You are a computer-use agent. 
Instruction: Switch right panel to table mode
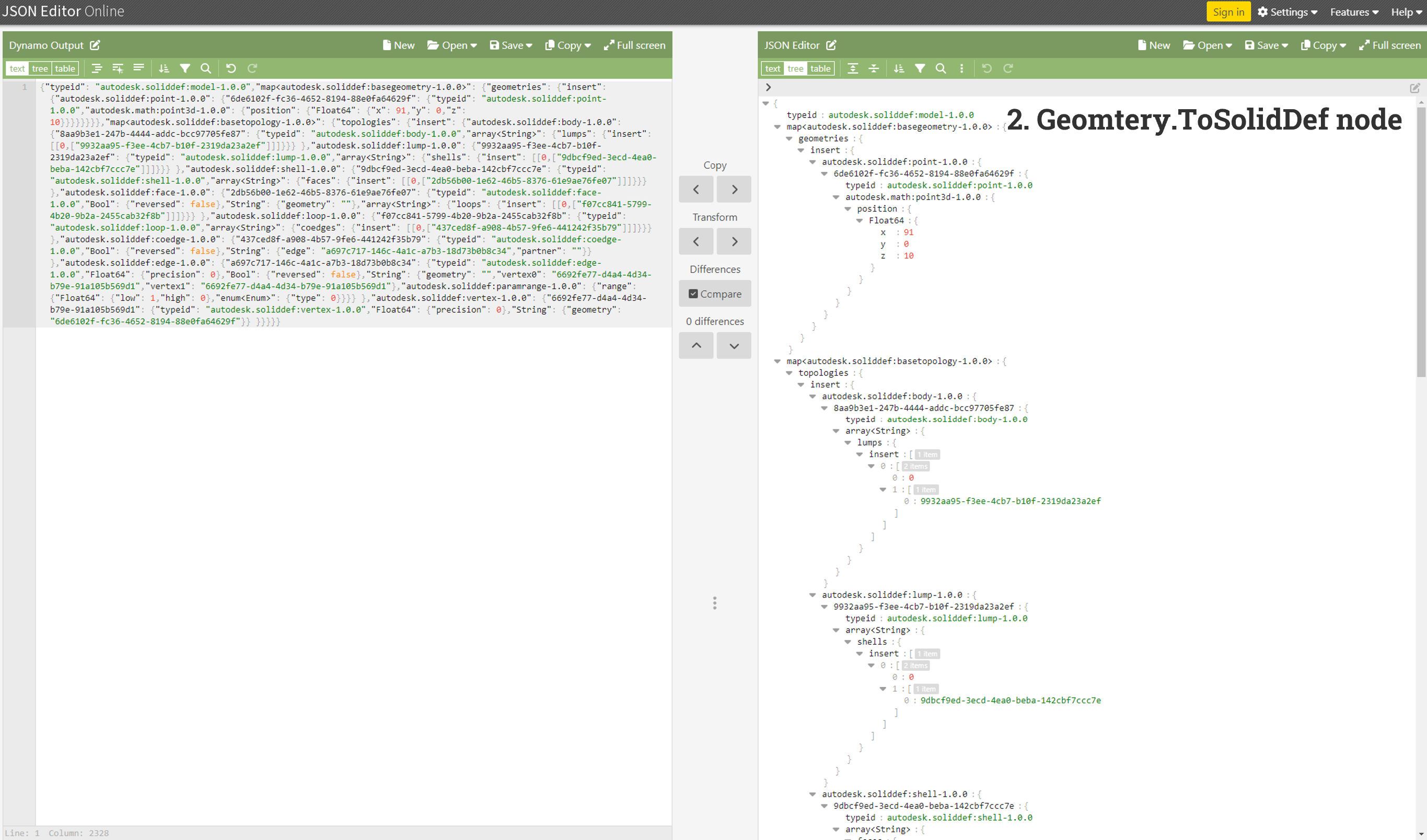820,68
